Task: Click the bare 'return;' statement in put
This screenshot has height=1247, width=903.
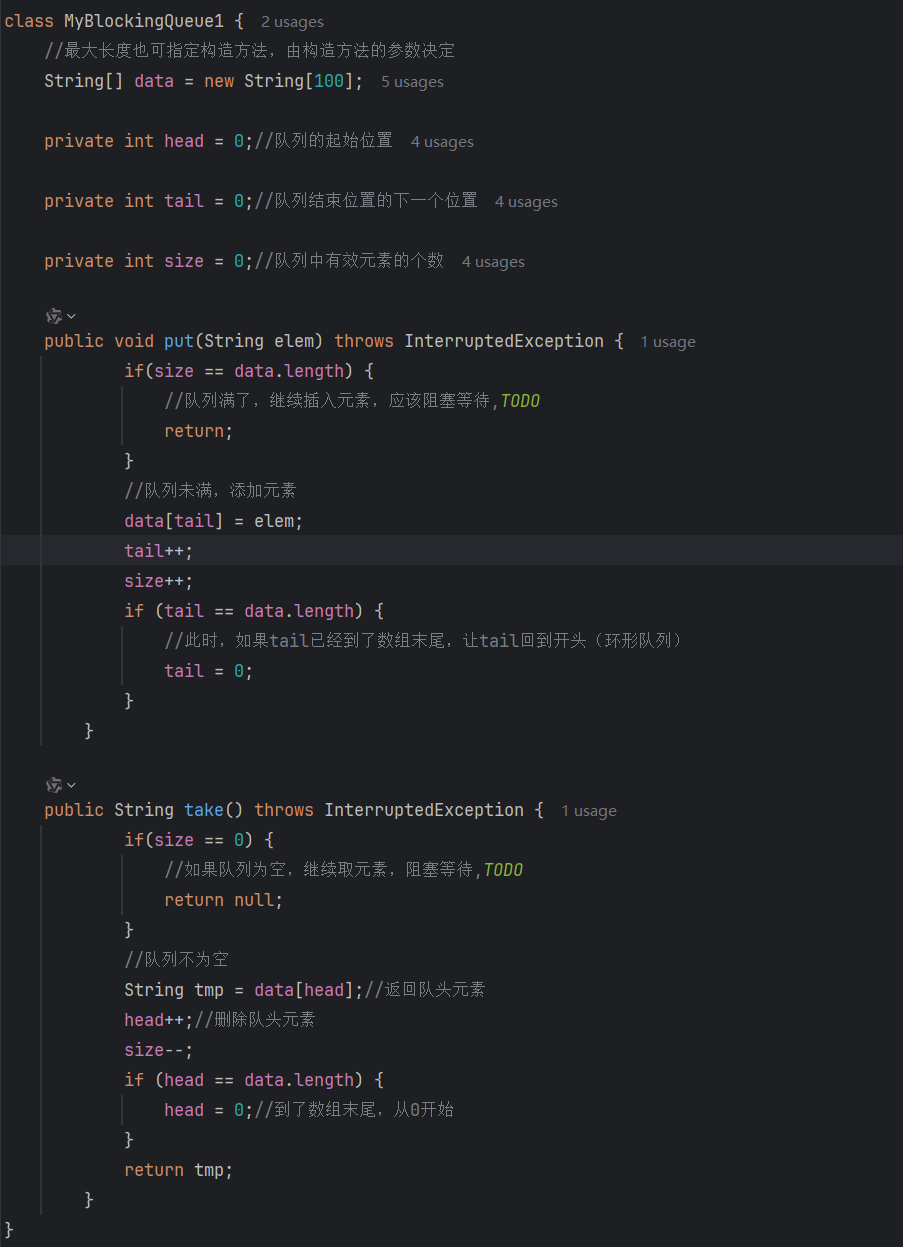Action: (199, 431)
